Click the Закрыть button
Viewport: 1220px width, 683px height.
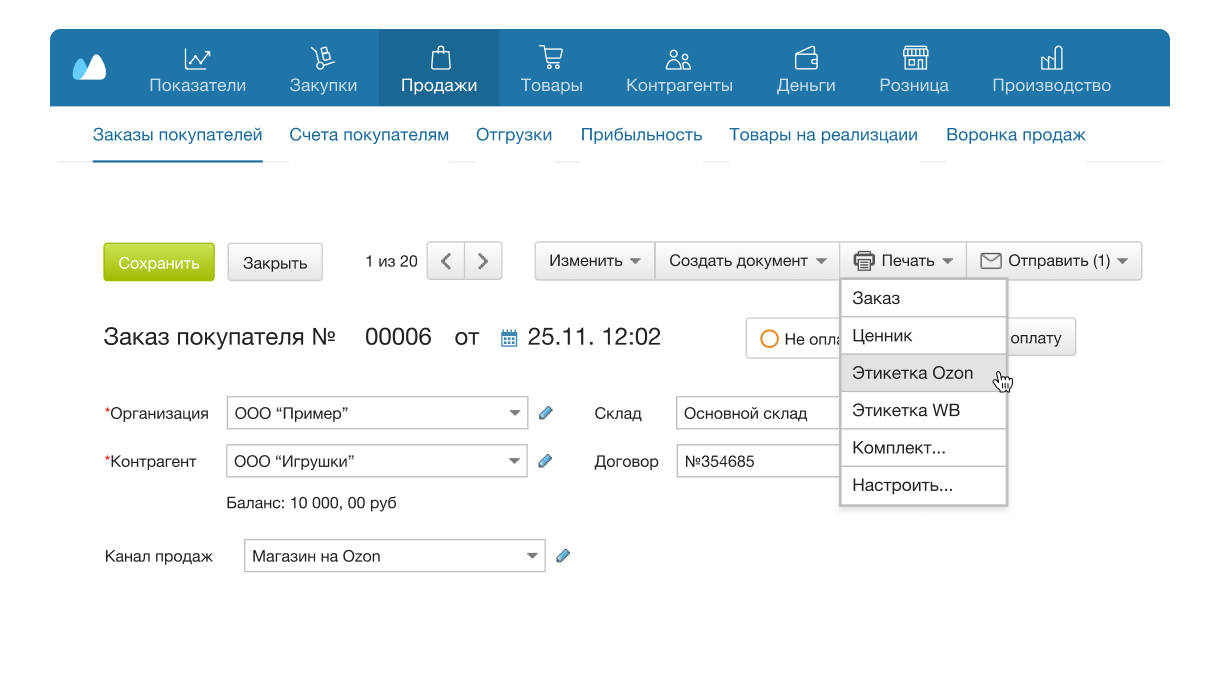(274, 261)
